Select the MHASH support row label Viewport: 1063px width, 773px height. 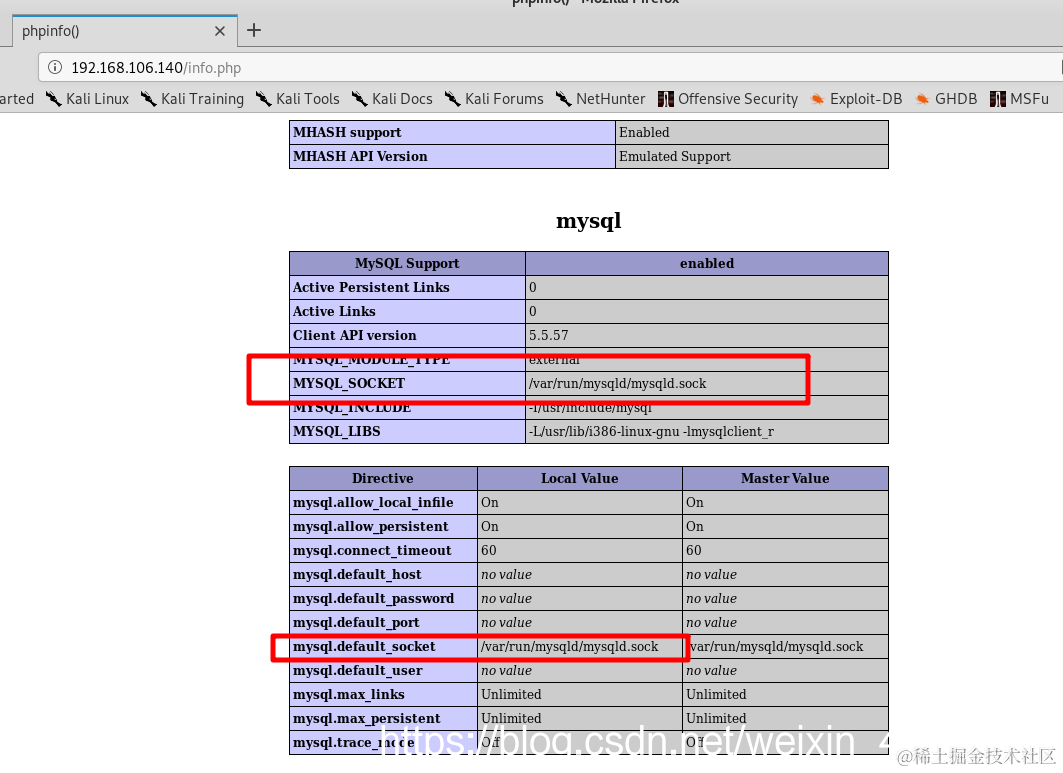pyautogui.click(x=347, y=132)
